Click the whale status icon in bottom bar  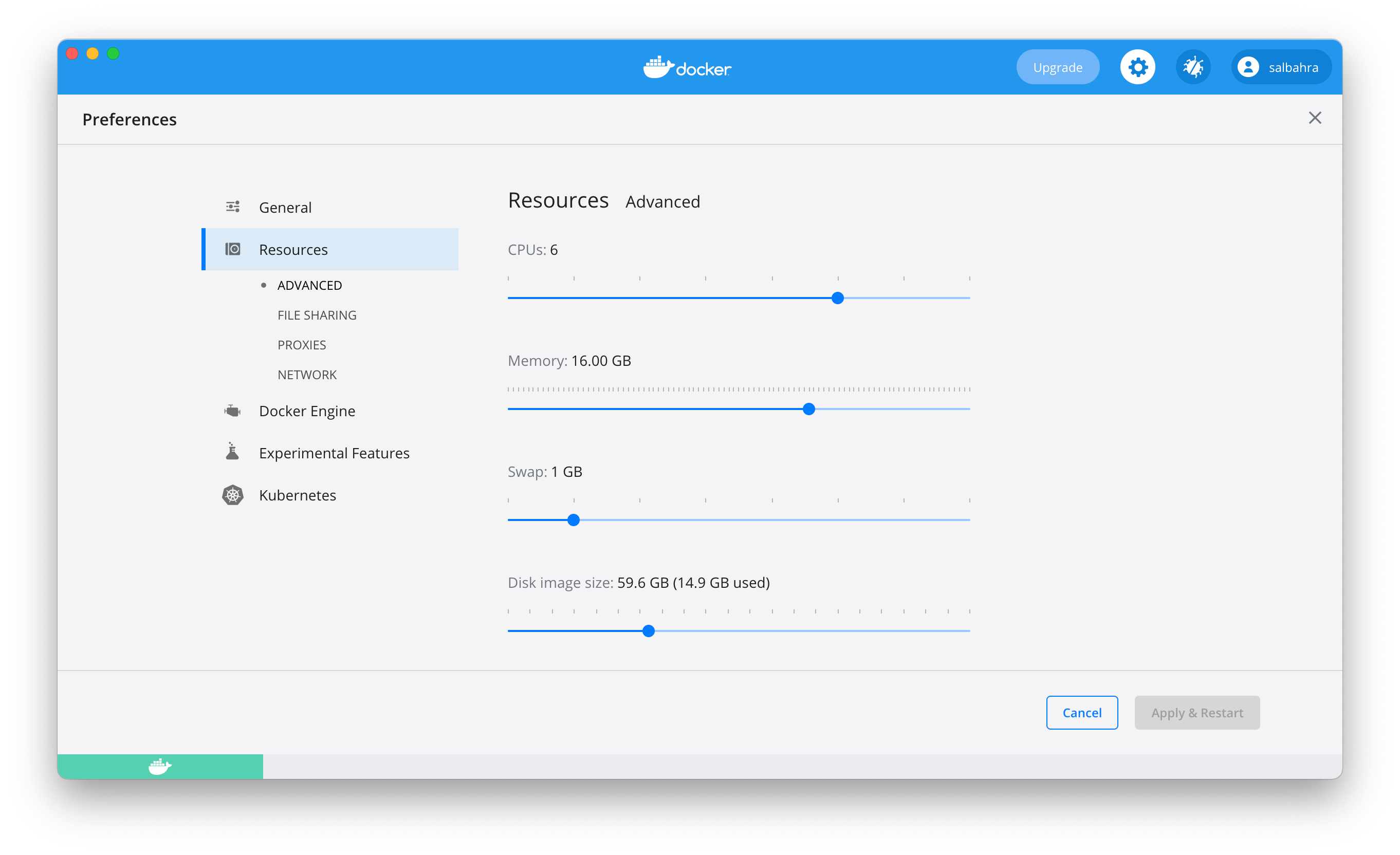[160, 767]
